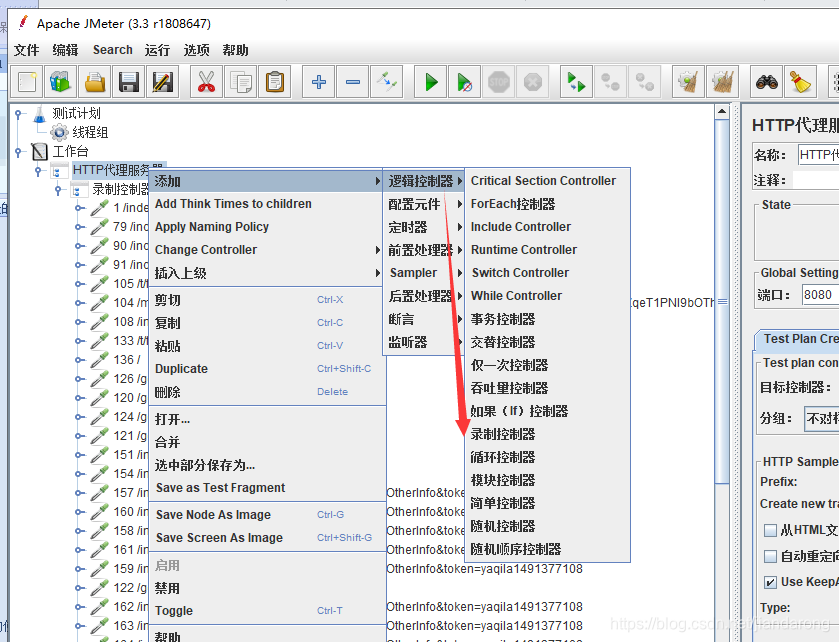Click the Search binoculars icon
The image size is (839, 642).
766,82
